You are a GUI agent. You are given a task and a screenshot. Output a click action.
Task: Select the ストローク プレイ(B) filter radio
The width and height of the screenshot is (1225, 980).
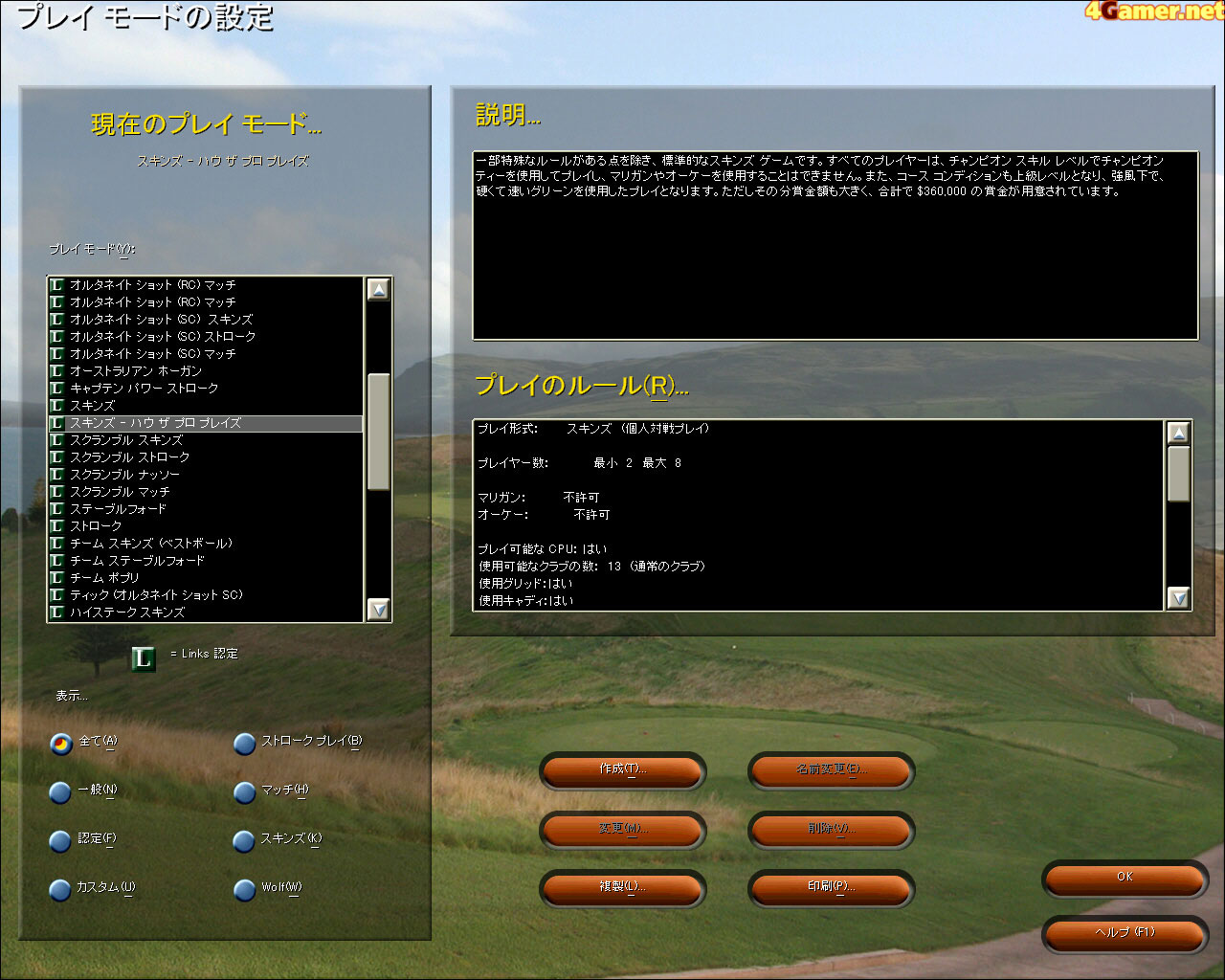click(245, 744)
